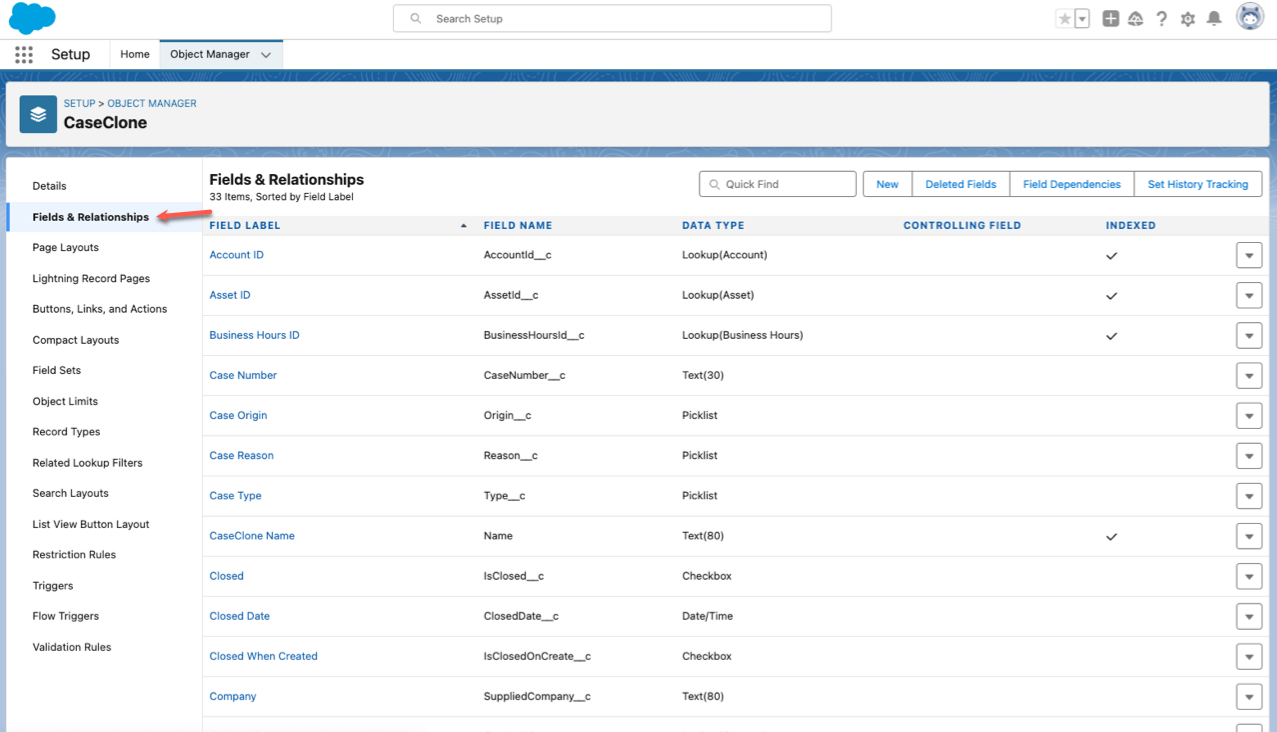
Task: Click the Salesforce cloud logo
Action: click(x=32, y=18)
